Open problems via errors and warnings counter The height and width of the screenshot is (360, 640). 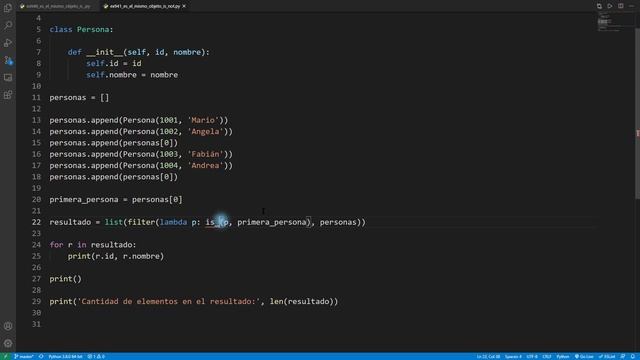pos(96,356)
